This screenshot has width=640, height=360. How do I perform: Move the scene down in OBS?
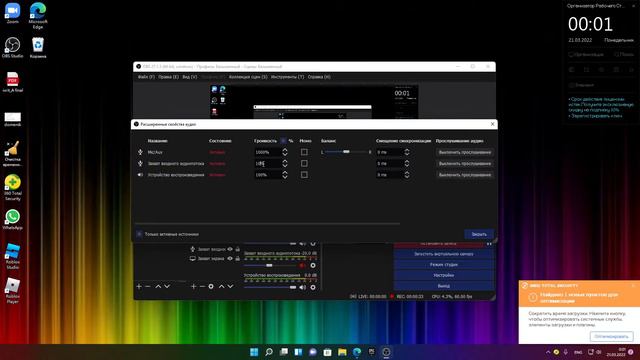point(167,287)
